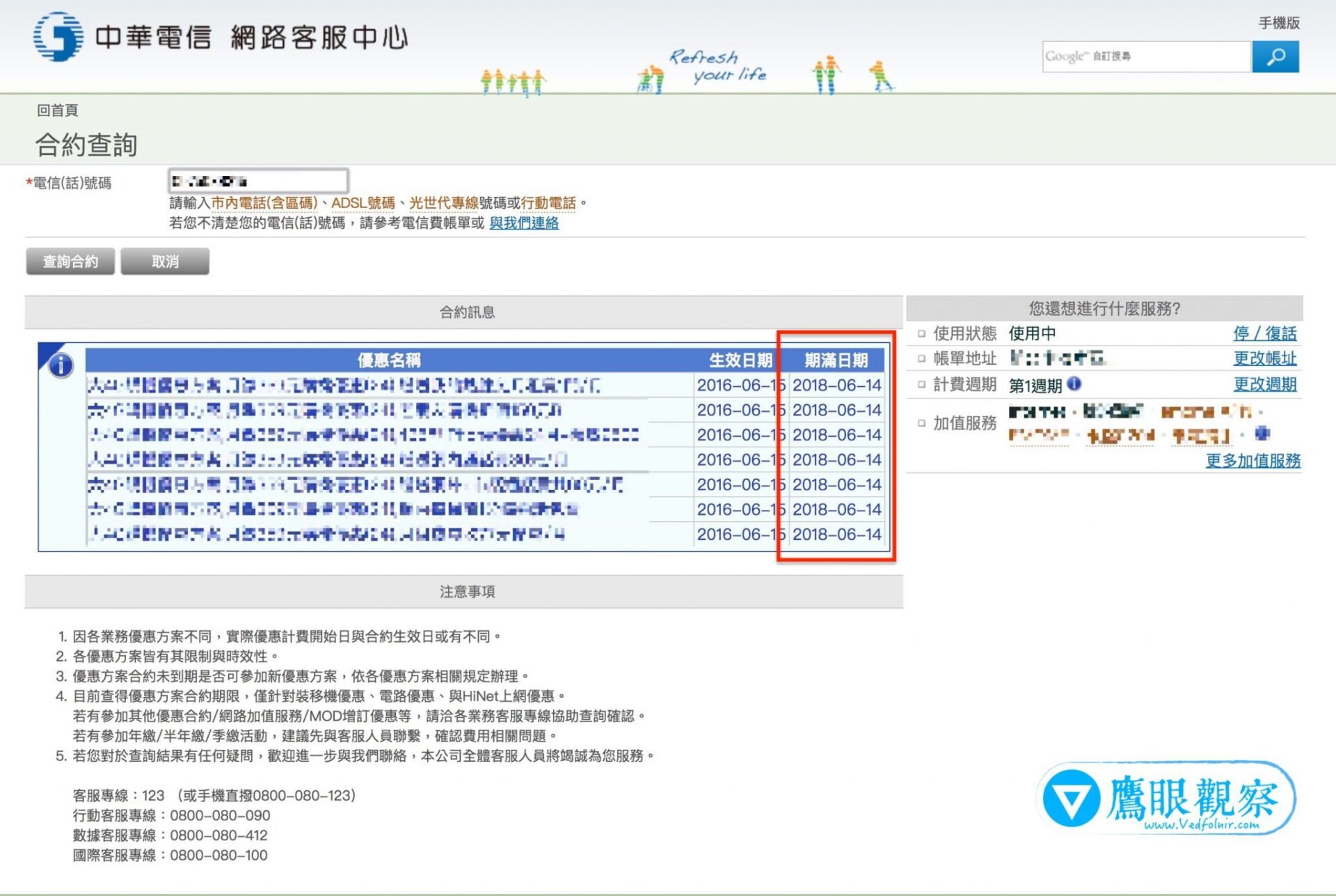Click 行動客服專線 0800-080-090 line

pos(171,815)
